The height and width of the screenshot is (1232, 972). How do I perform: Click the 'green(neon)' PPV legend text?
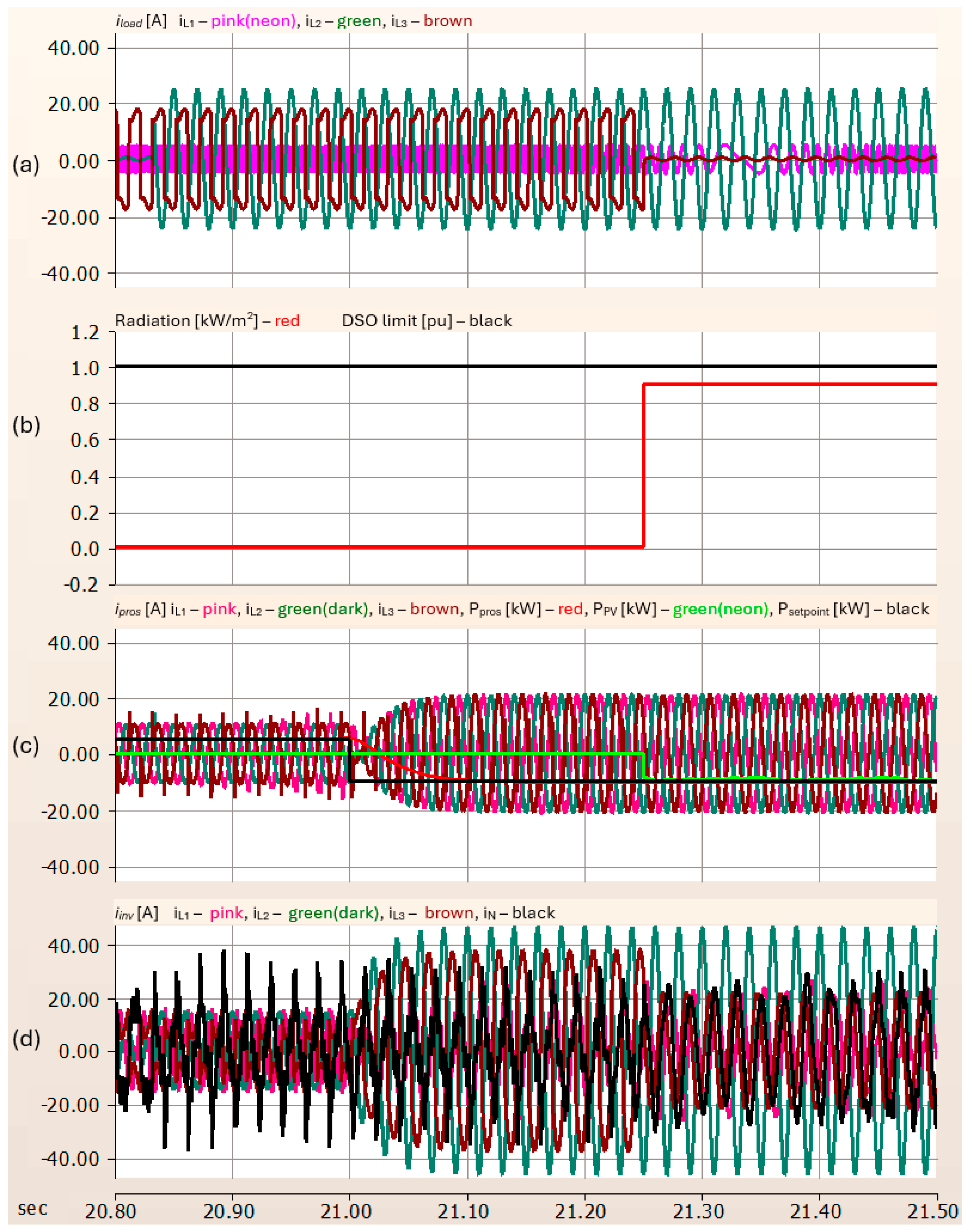pos(720,609)
